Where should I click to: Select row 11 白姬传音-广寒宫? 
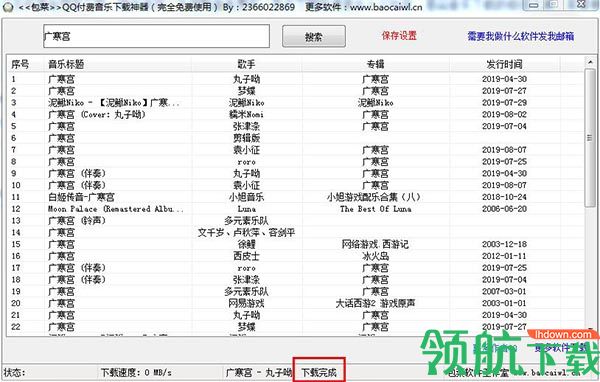tap(81, 197)
